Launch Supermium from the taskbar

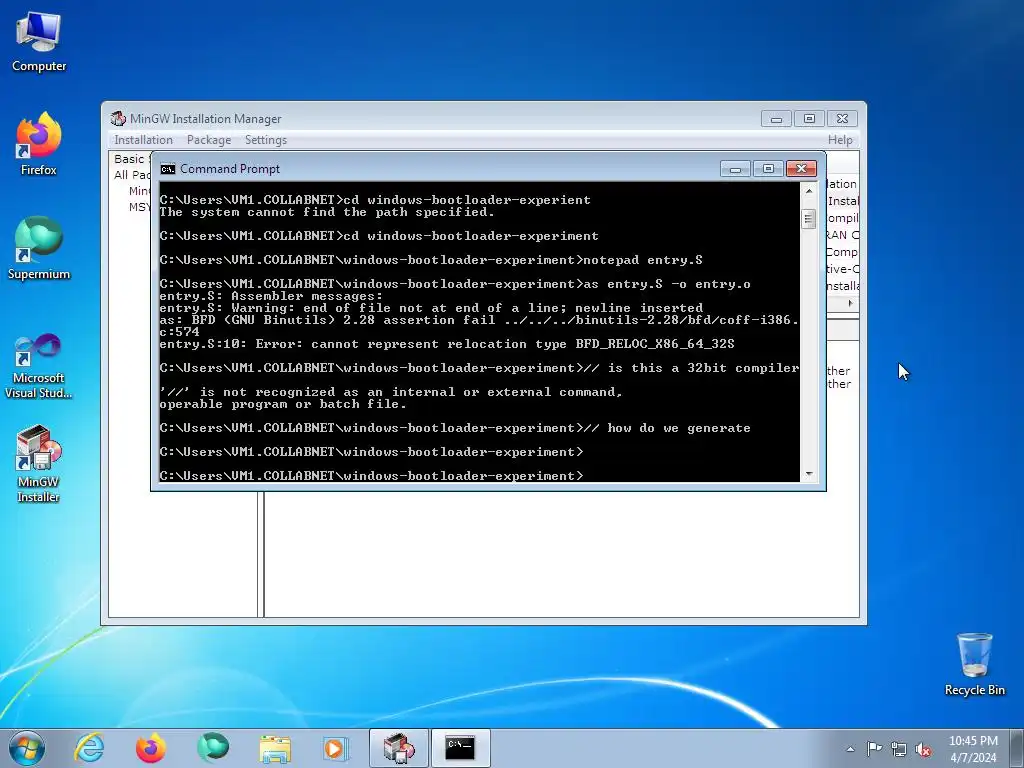click(212, 748)
